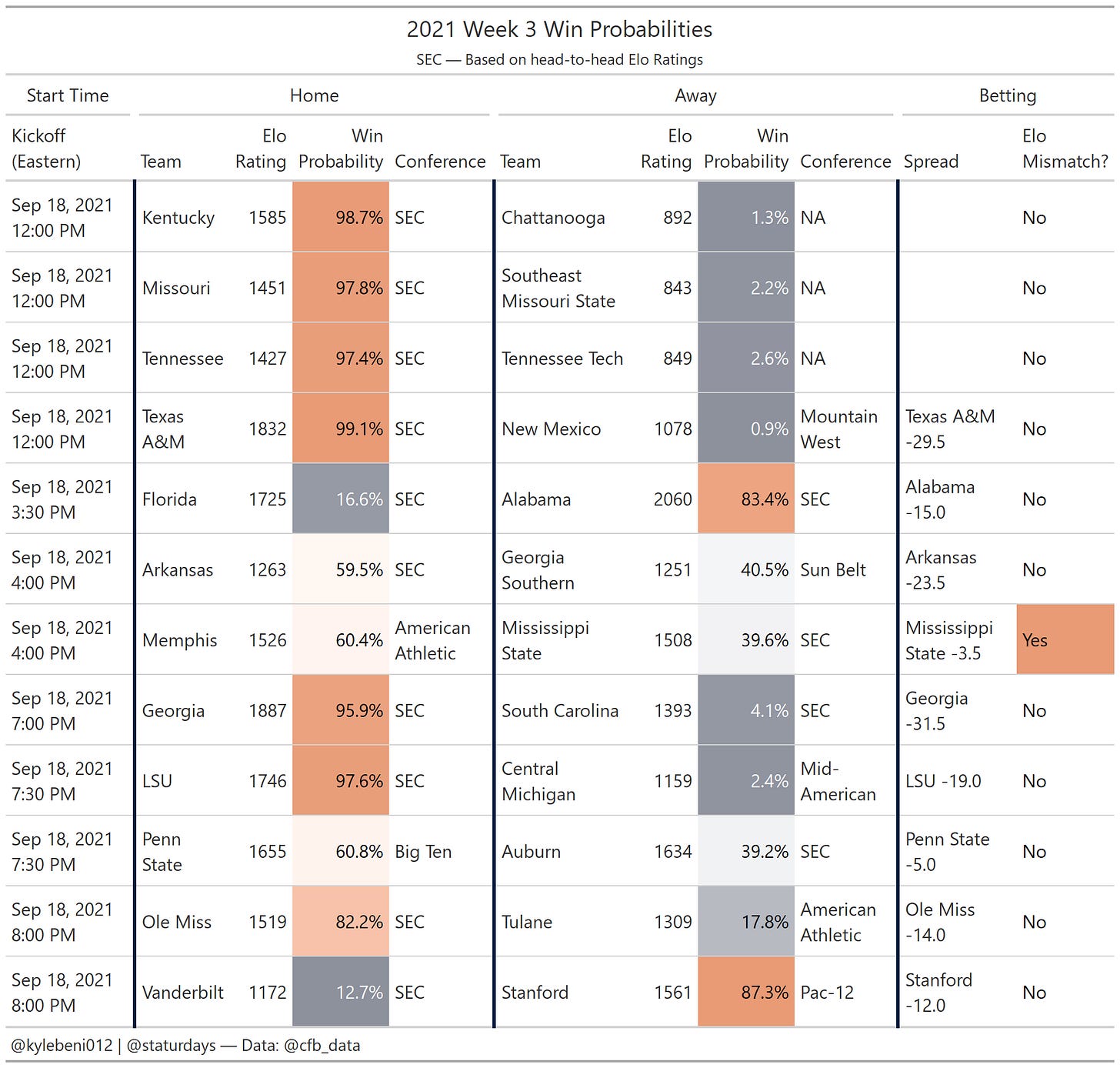This screenshot has width=1120, height=1068.
Task: Click Vanderbilt's 12.7% win probability cell
Action: tap(341, 993)
